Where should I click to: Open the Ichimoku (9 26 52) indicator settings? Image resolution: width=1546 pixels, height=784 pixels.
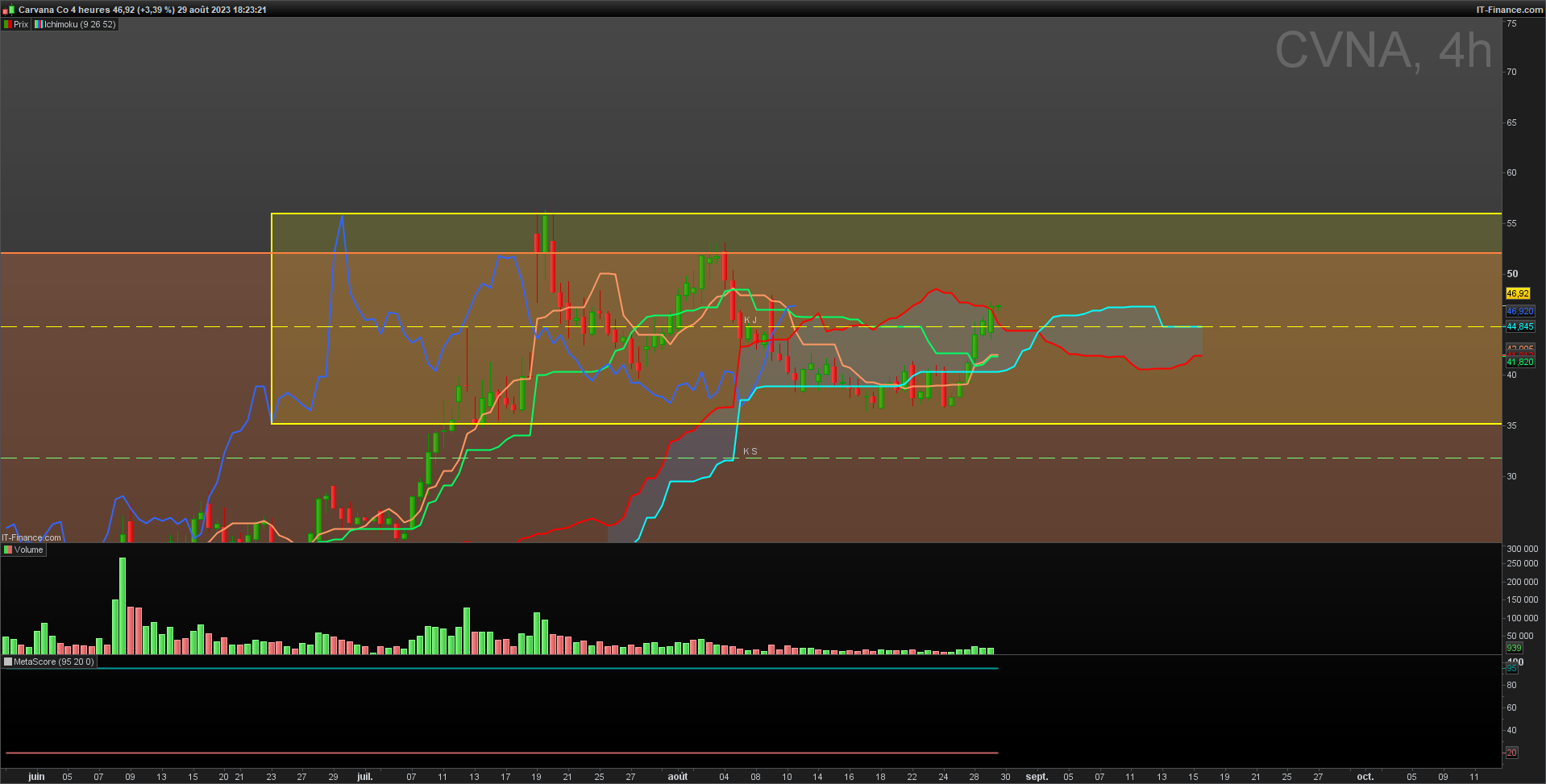[80, 24]
